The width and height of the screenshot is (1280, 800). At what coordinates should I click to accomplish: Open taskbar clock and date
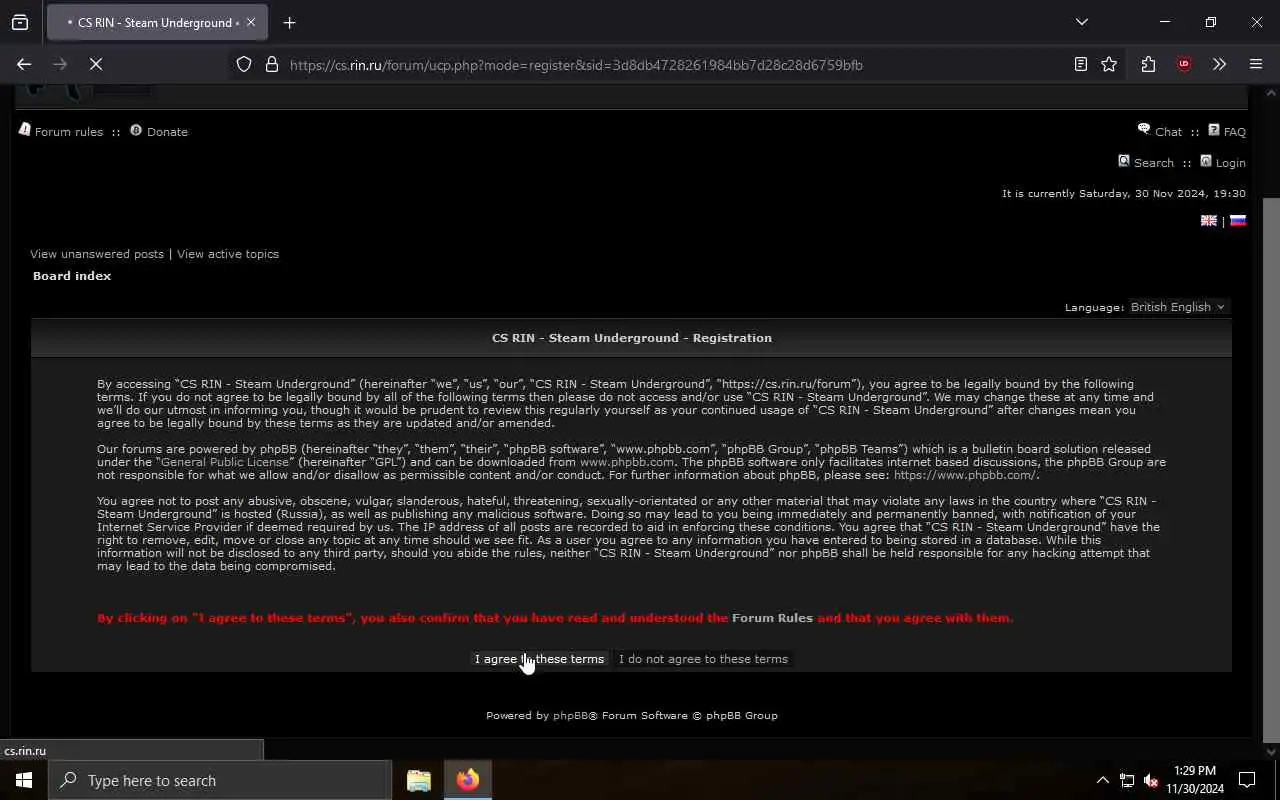pos(1195,780)
